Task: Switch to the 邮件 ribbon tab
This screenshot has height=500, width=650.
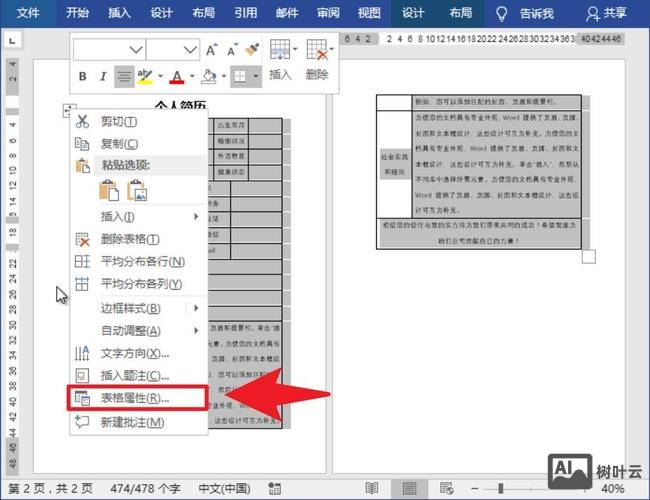Action: pyautogui.click(x=287, y=13)
